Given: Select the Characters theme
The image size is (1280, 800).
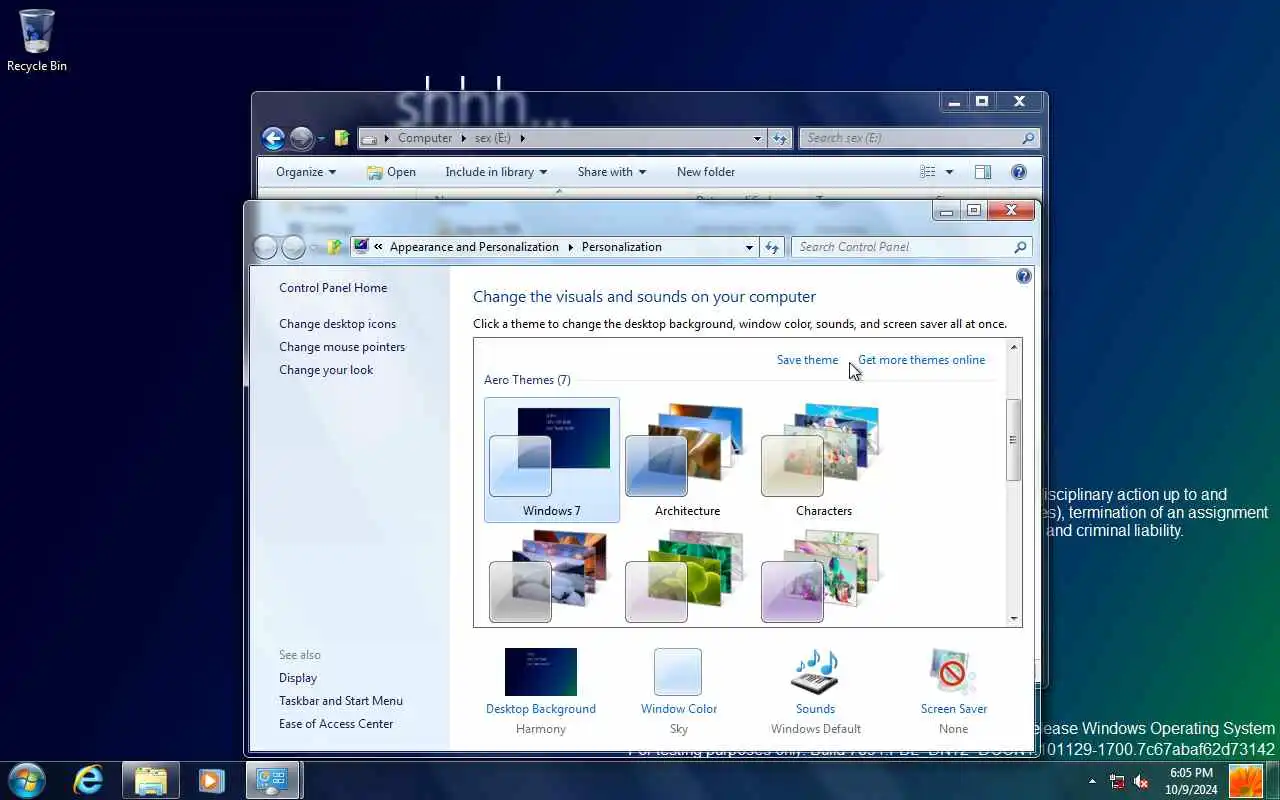Looking at the screenshot, I should click(824, 460).
